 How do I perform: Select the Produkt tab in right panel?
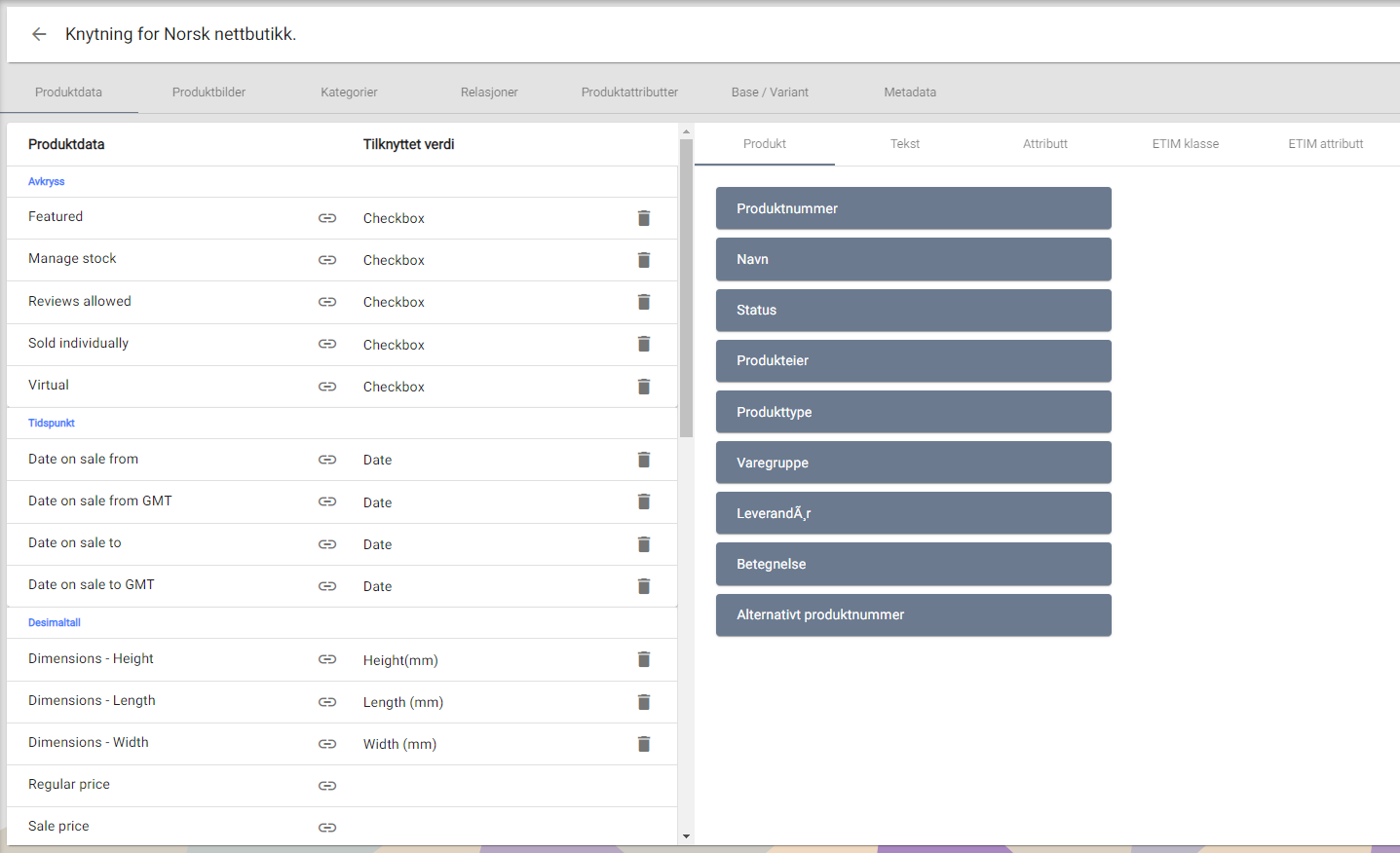(765, 144)
